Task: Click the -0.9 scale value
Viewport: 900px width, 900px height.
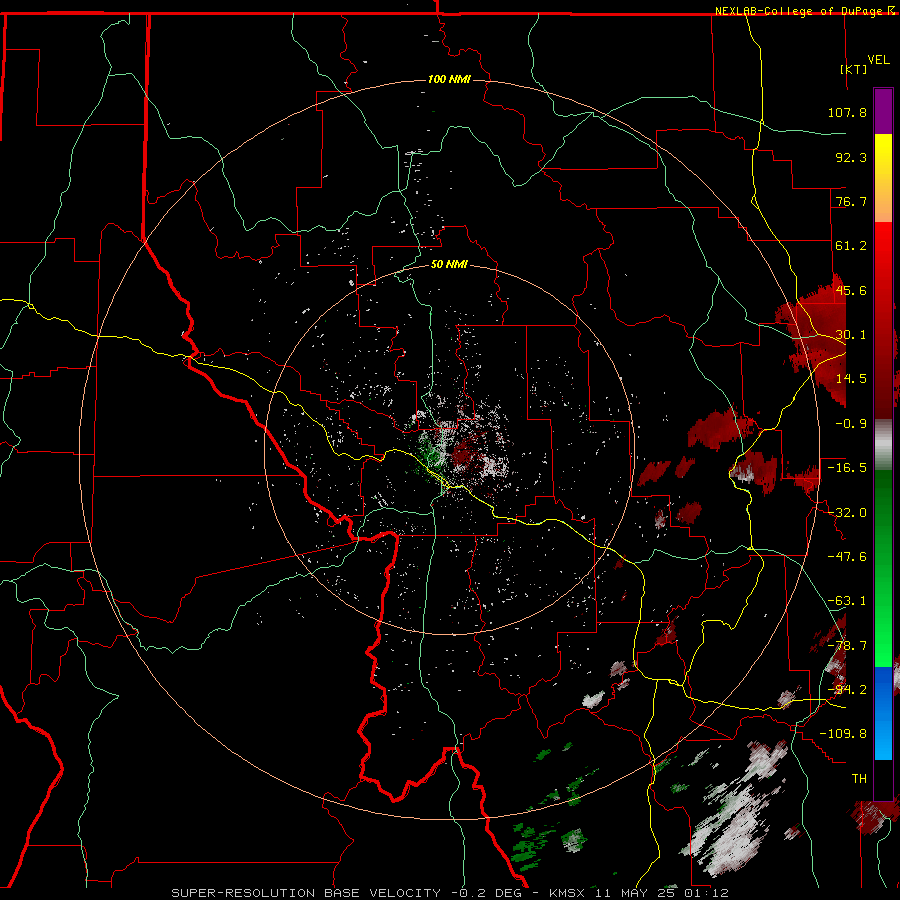Action: pyautogui.click(x=851, y=424)
